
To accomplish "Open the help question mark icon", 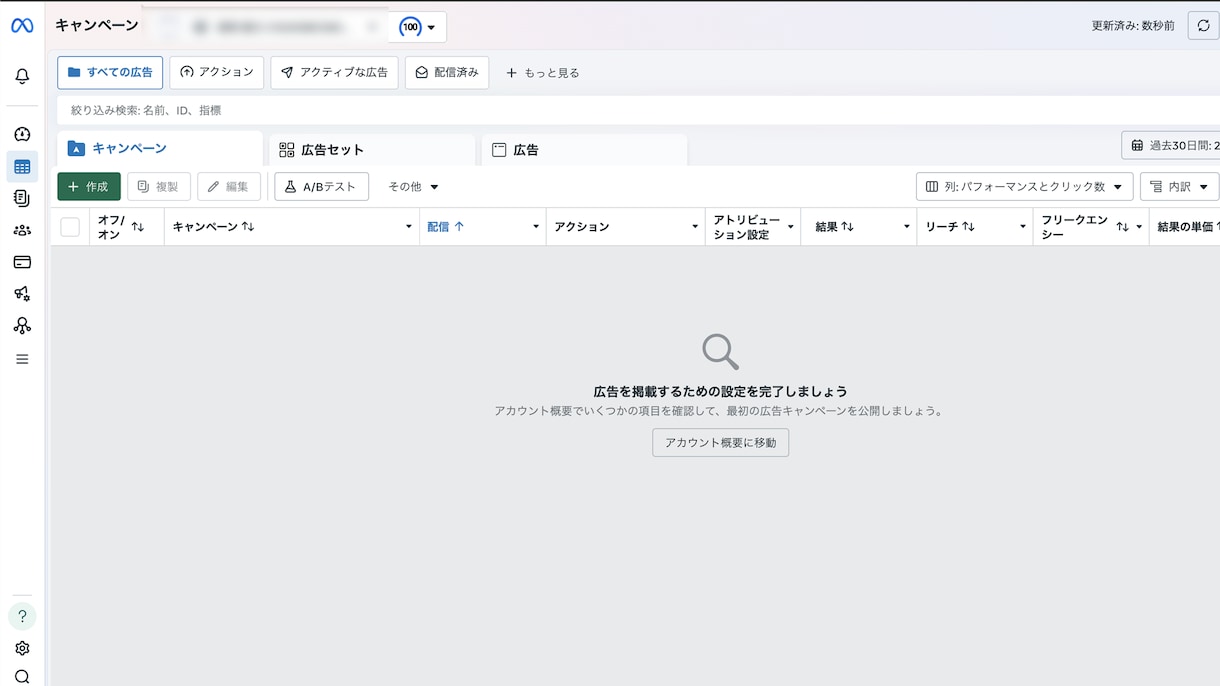I will 22,616.
